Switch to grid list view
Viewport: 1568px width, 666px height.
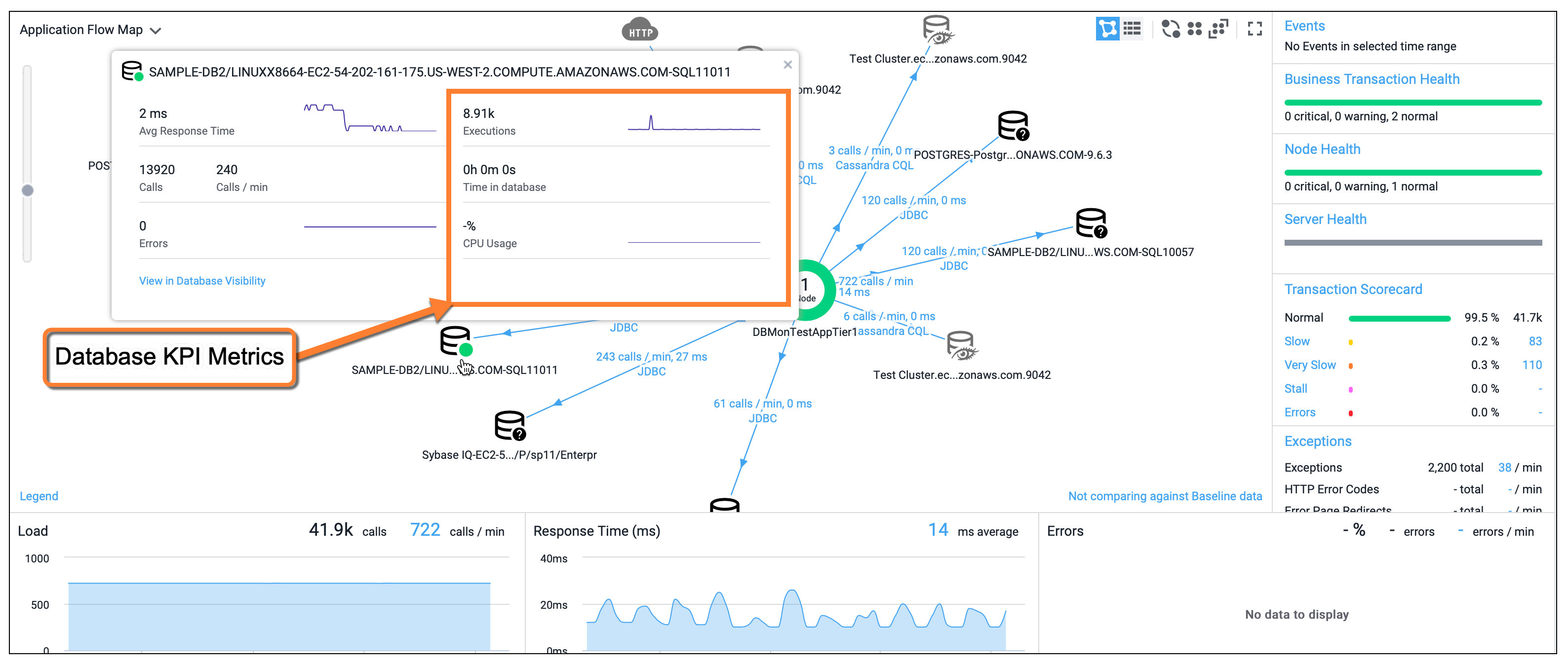click(x=1132, y=29)
